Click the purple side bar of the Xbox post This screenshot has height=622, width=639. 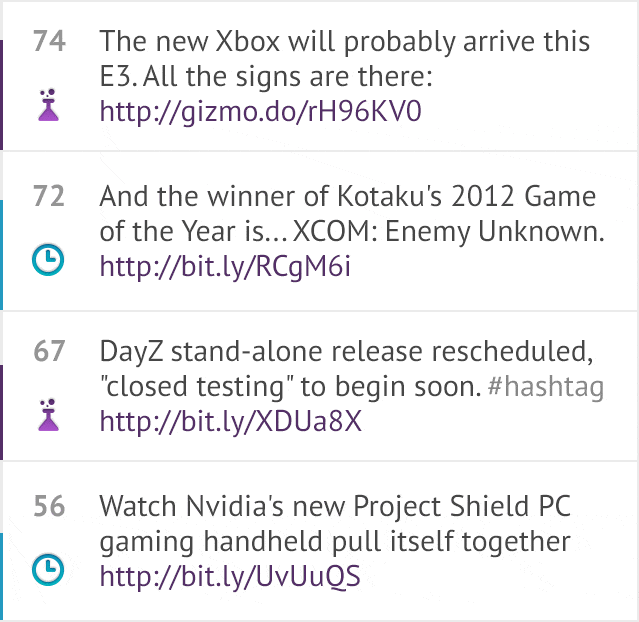[x=1, y=95]
